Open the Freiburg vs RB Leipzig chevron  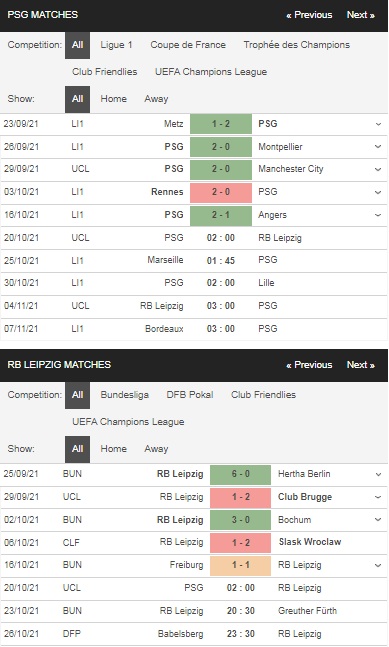pos(378,565)
